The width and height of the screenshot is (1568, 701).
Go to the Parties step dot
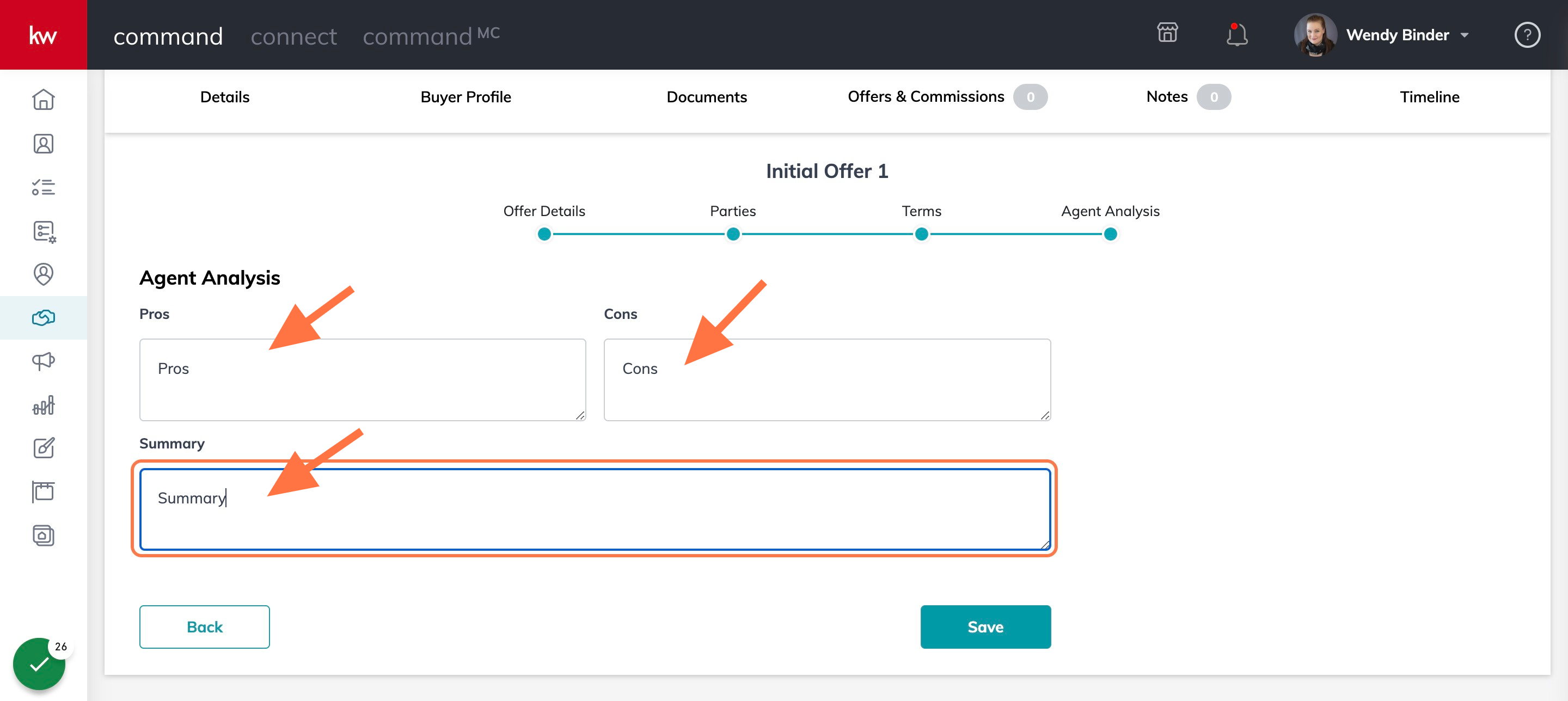point(733,234)
